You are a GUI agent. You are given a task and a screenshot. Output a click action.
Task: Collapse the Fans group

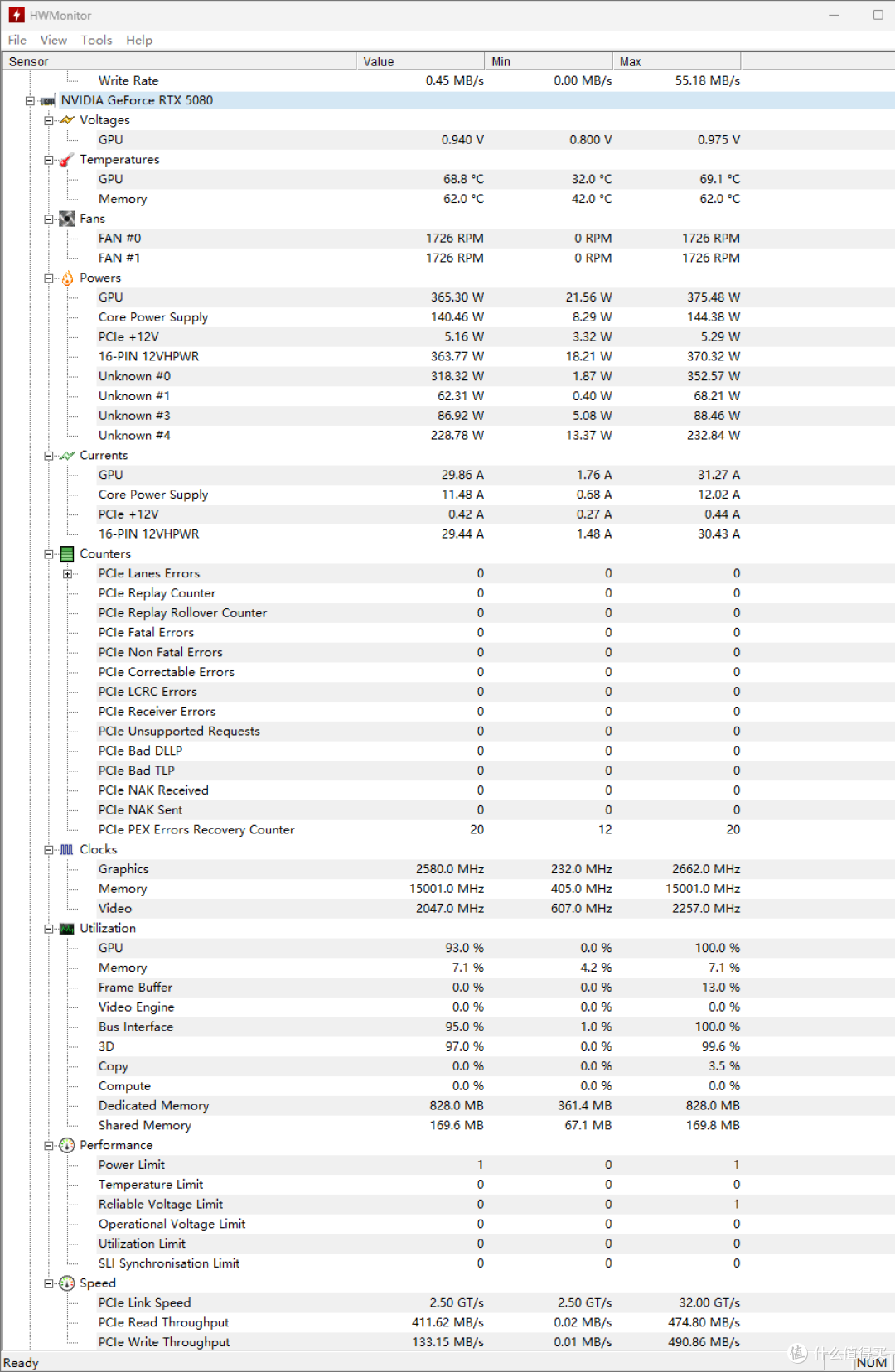click(49, 220)
